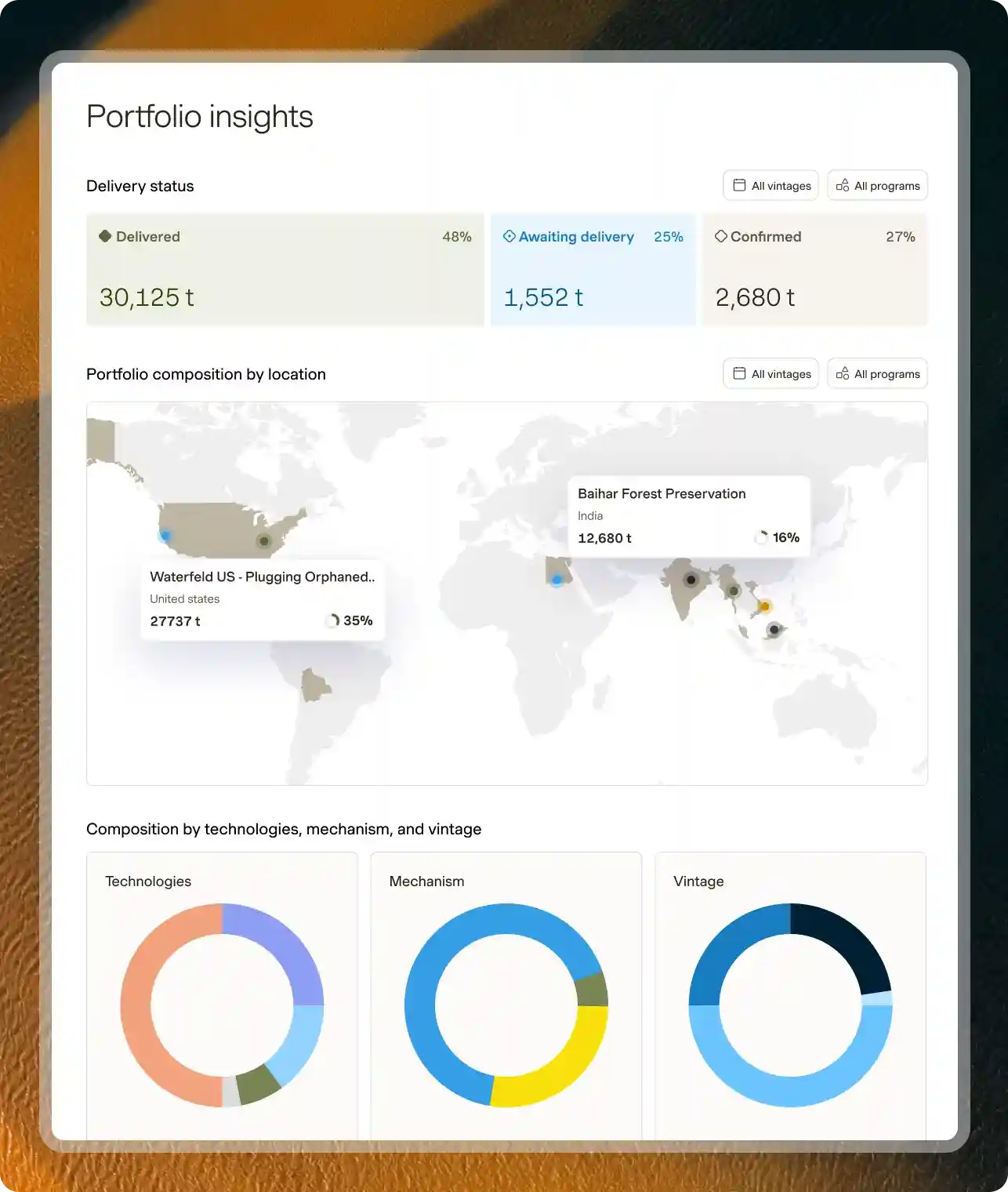Image resolution: width=1008 pixels, height=1192 pixels.
Task: Click the grey sliver of the Technologies donut
Action: coord(230,1092)
